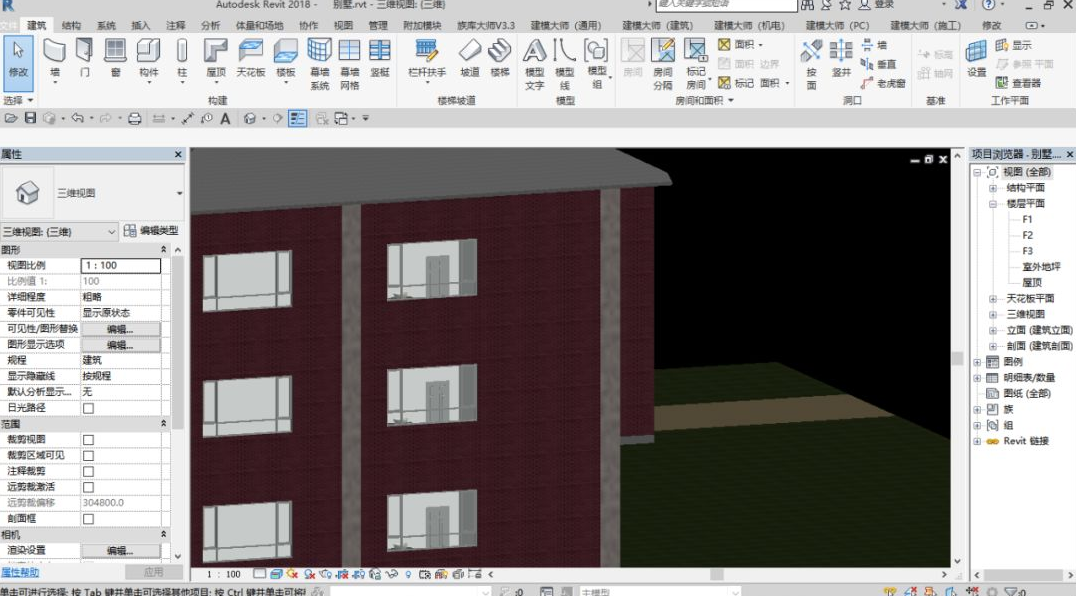
Task: Collapse the 范围 properties section
Action: [x=163, y=423]
